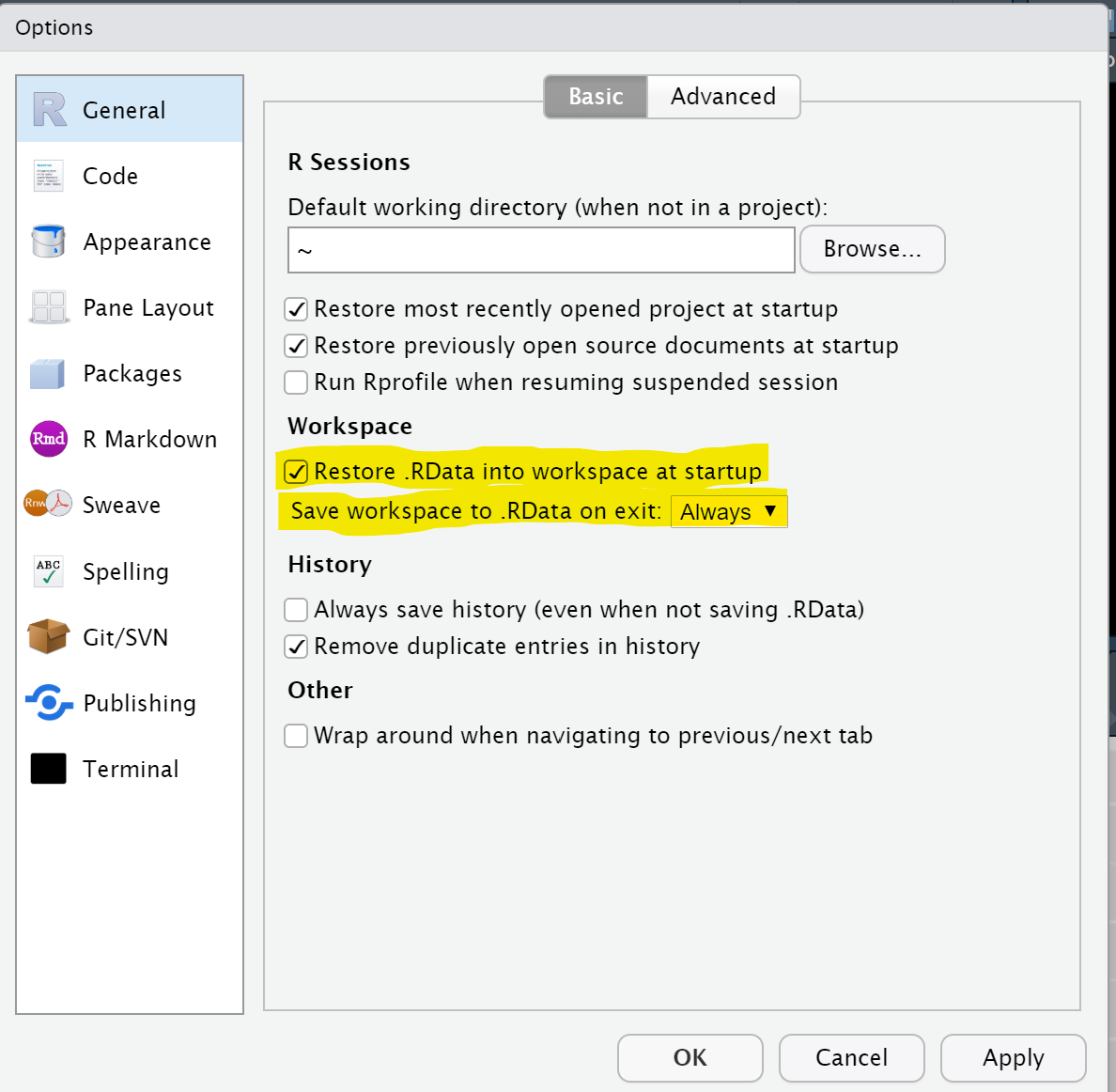
Task: Click the Pane Layout icon
Action: tap(49, 307)
